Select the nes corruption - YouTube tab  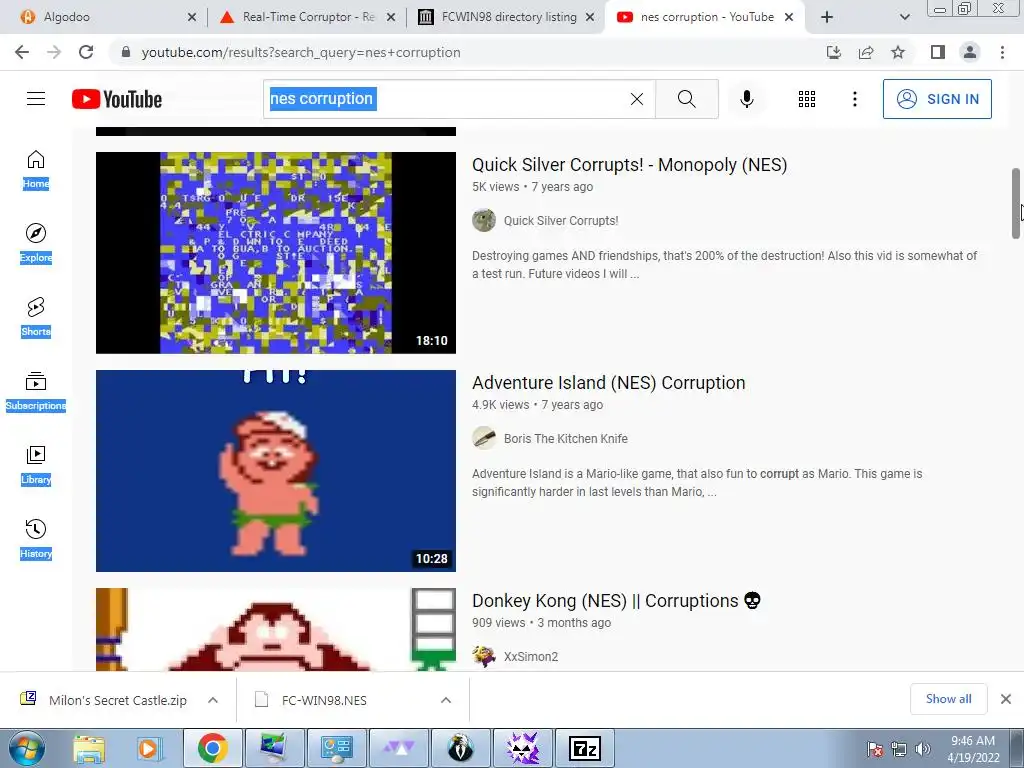(705, 17)
